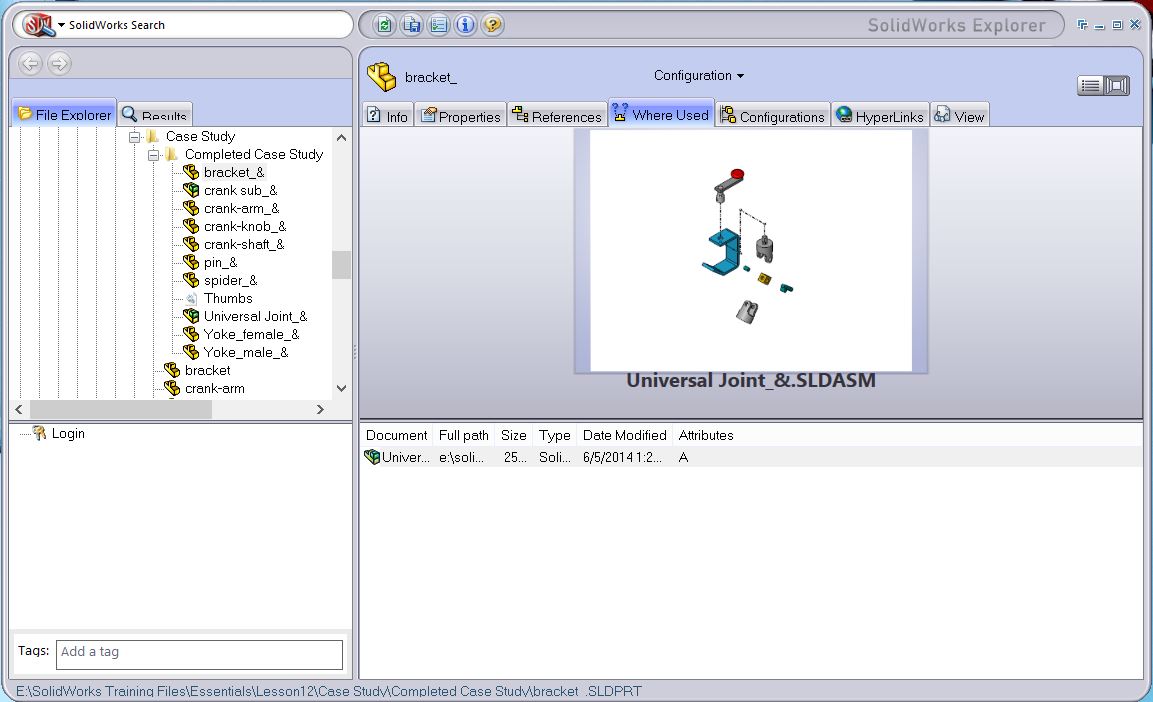The height and width of the screenshot is (702, 1153).
Task: Sort by the Date Modified column header
Action: pyautogui.click(x=624, y=435)
